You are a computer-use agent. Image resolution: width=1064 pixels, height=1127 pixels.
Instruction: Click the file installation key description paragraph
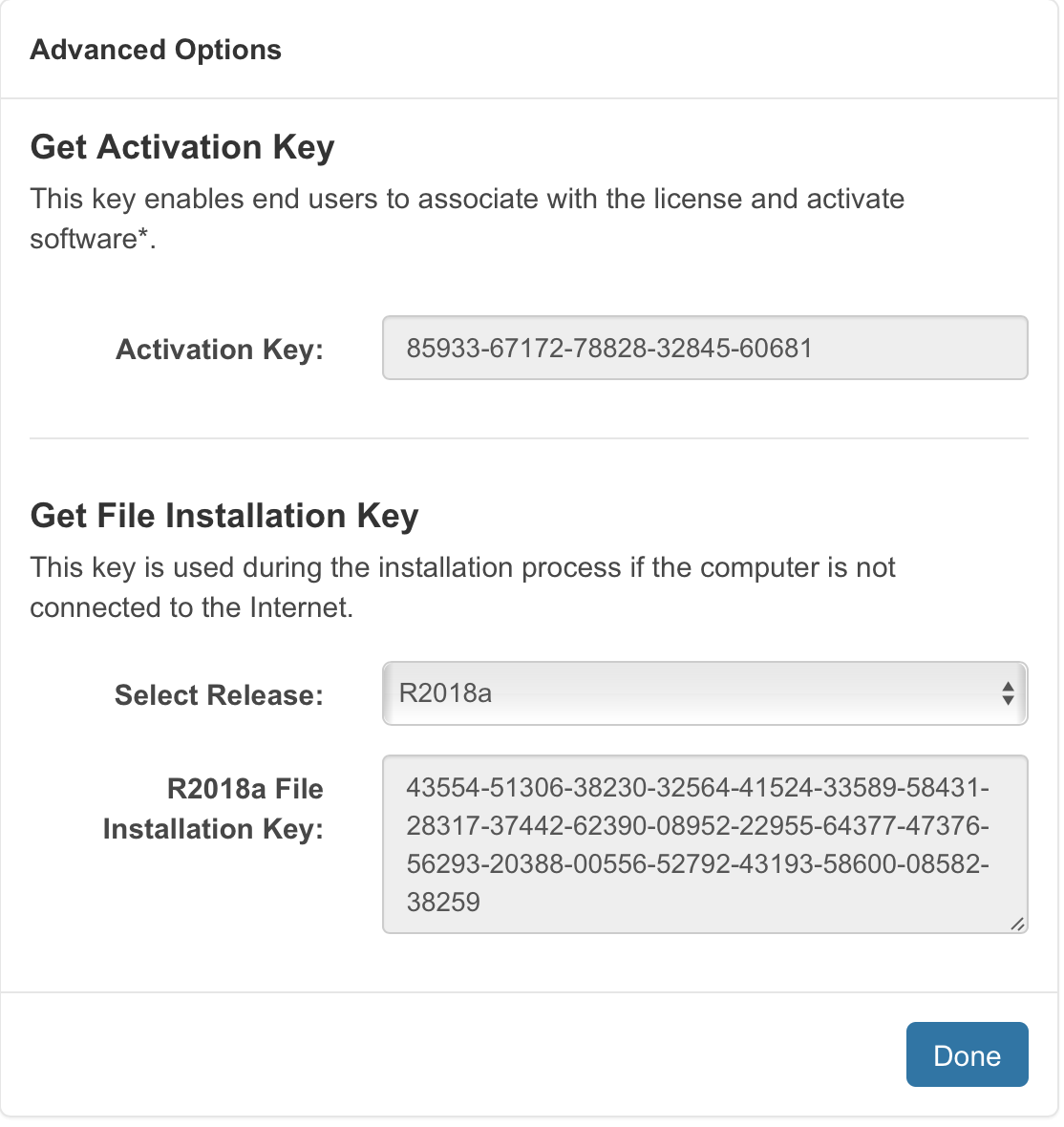(462, 587)
